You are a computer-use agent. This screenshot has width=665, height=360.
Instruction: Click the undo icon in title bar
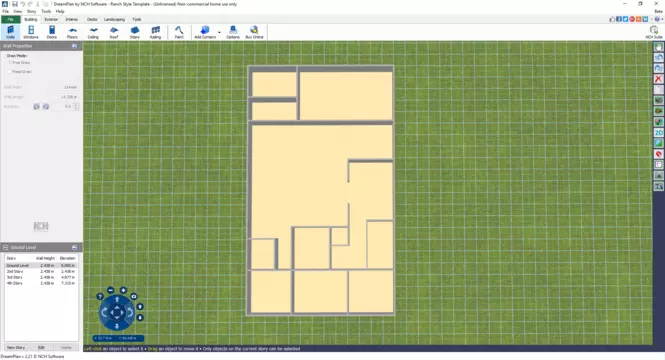[x=23, y=4]
